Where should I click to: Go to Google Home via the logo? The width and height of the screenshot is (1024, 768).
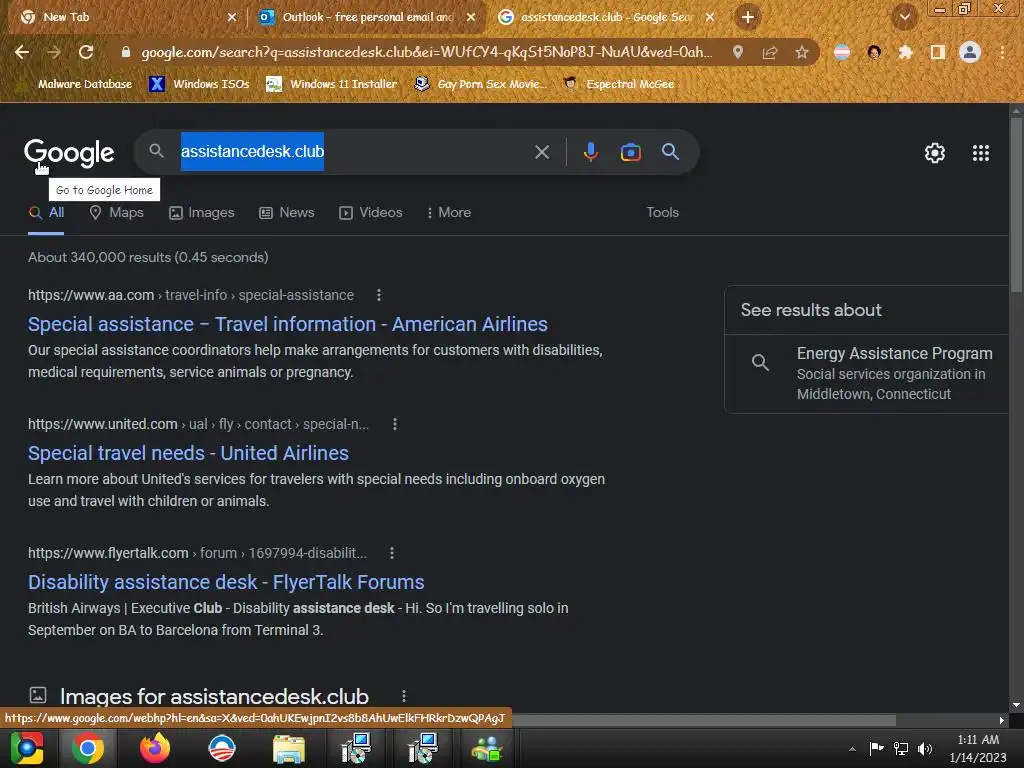[x=69, y=153]
